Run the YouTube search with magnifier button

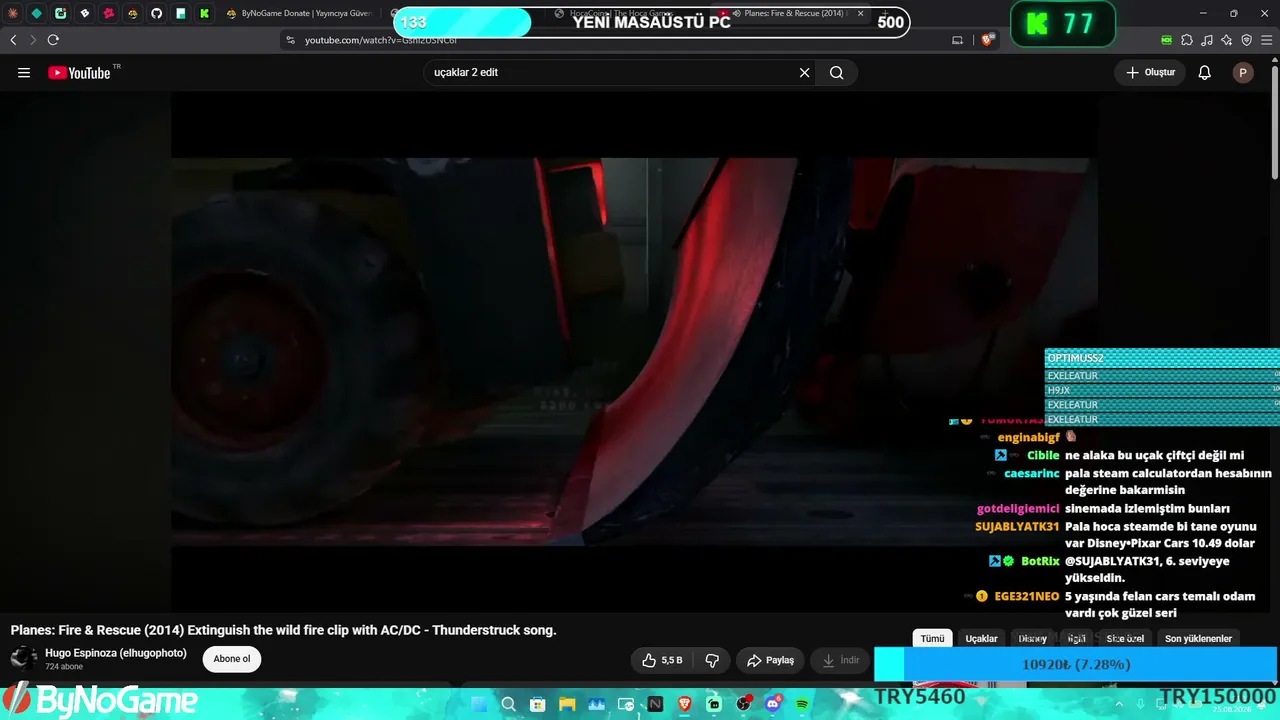click(x=837, y=72)
